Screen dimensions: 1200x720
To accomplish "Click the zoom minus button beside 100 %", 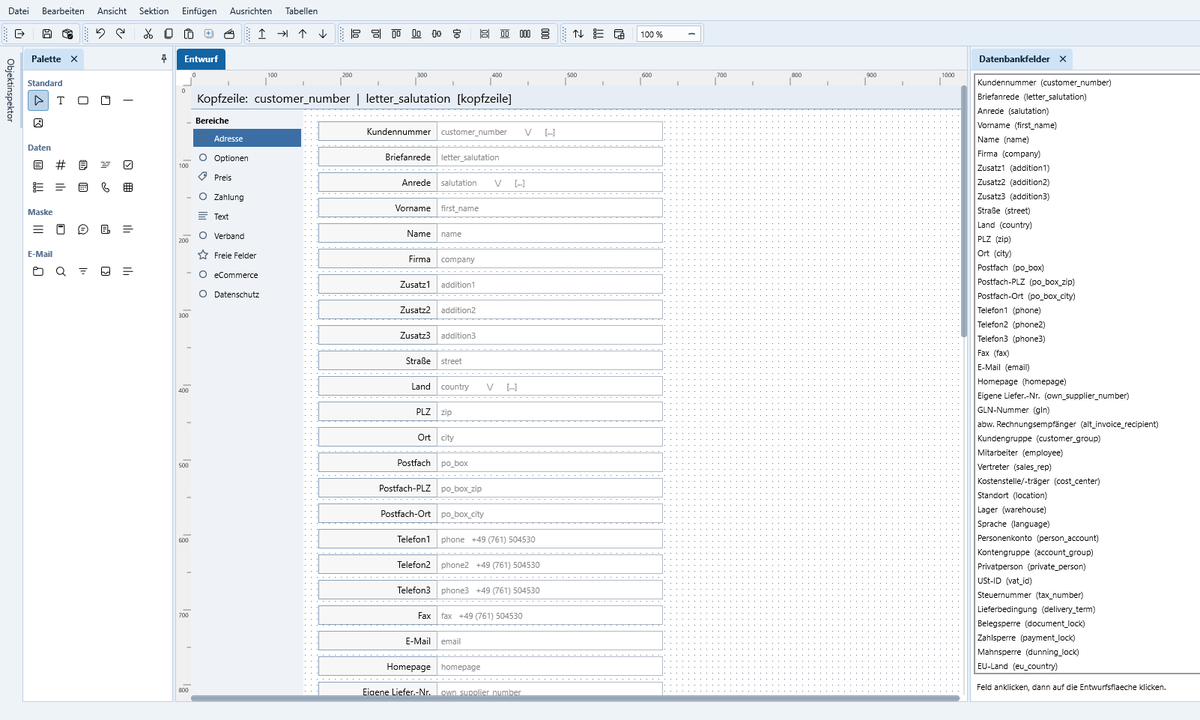I will coord(692,34).
